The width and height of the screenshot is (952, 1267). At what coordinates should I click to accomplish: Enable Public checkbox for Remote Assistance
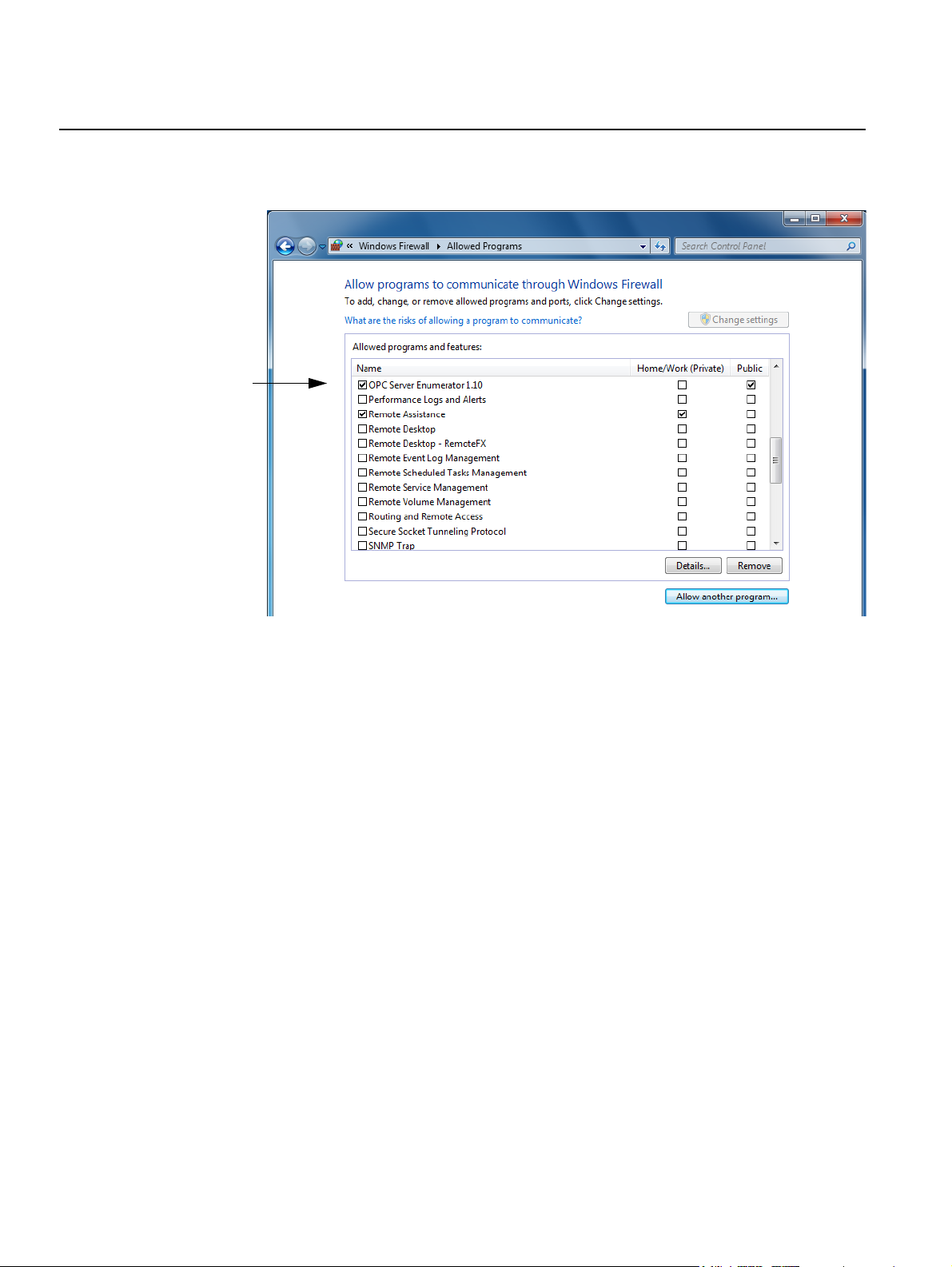[751, 414]
